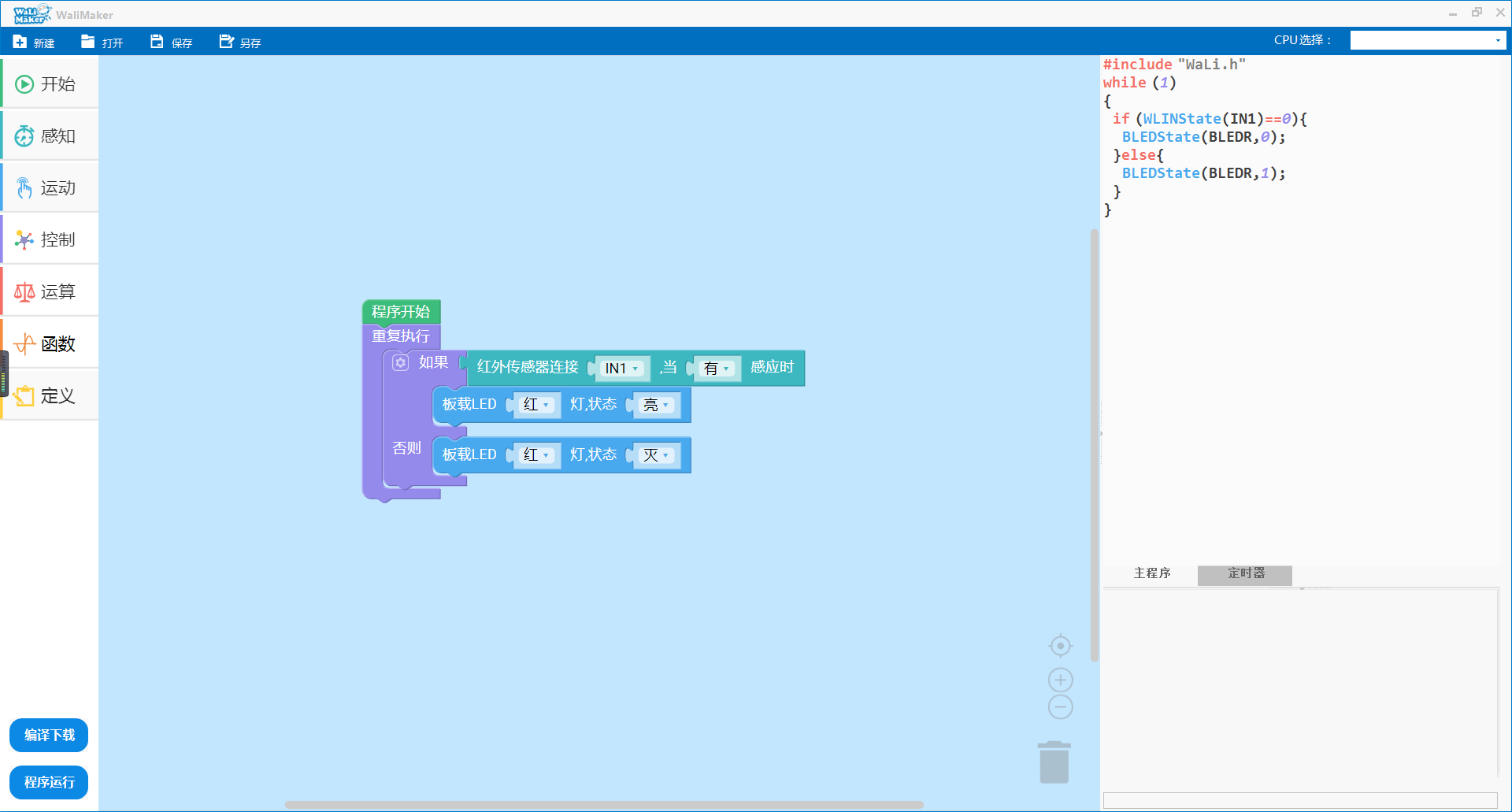The image size is (1512, 812).
Task: Select the 主程序 tab
Action: coord(1151,573)
